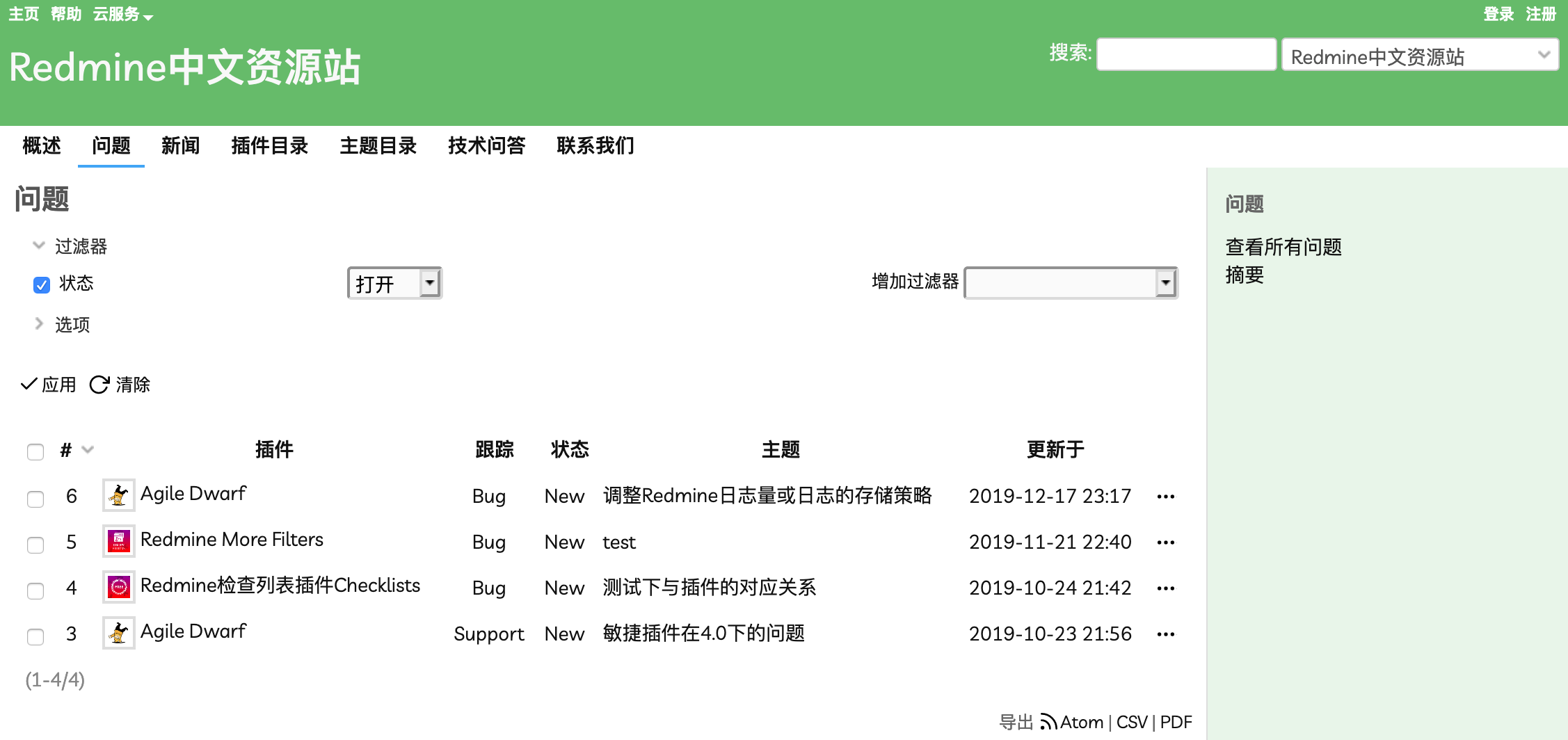Open the 新闻 tab
The image size is (1568, 740).
(x=181, y=145)
